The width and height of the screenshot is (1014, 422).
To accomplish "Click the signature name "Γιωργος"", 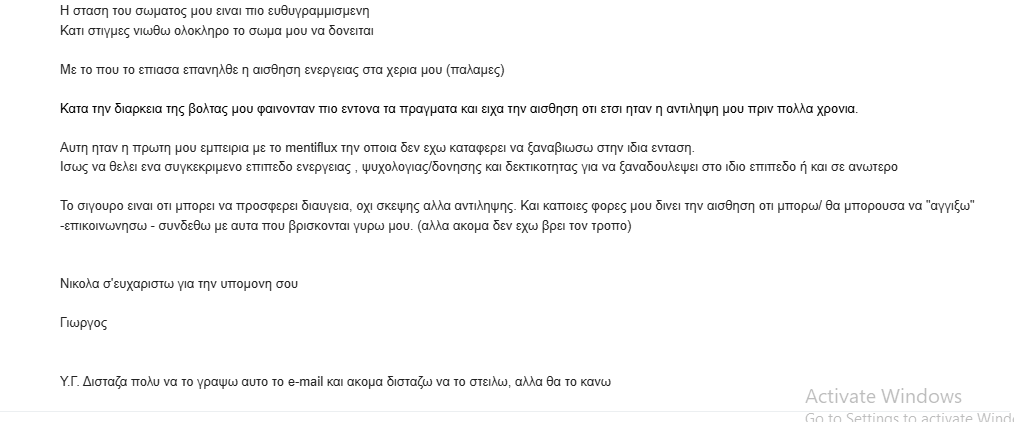I will click(x=84, y=323).
